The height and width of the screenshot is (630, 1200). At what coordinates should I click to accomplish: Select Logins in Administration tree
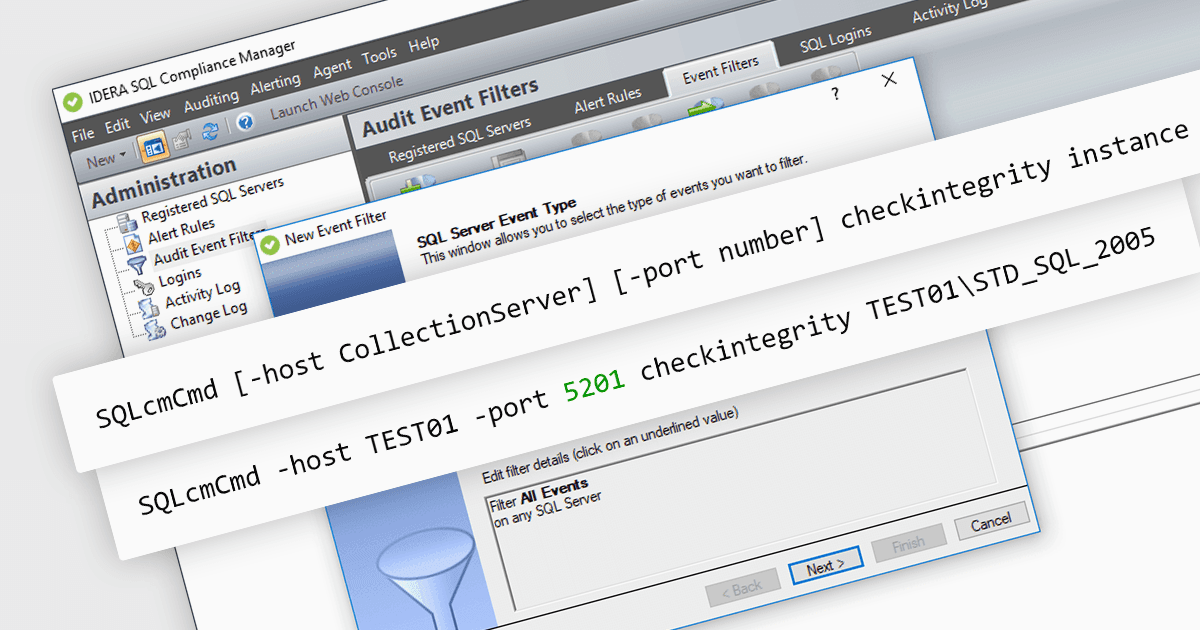tap(179, 275)
